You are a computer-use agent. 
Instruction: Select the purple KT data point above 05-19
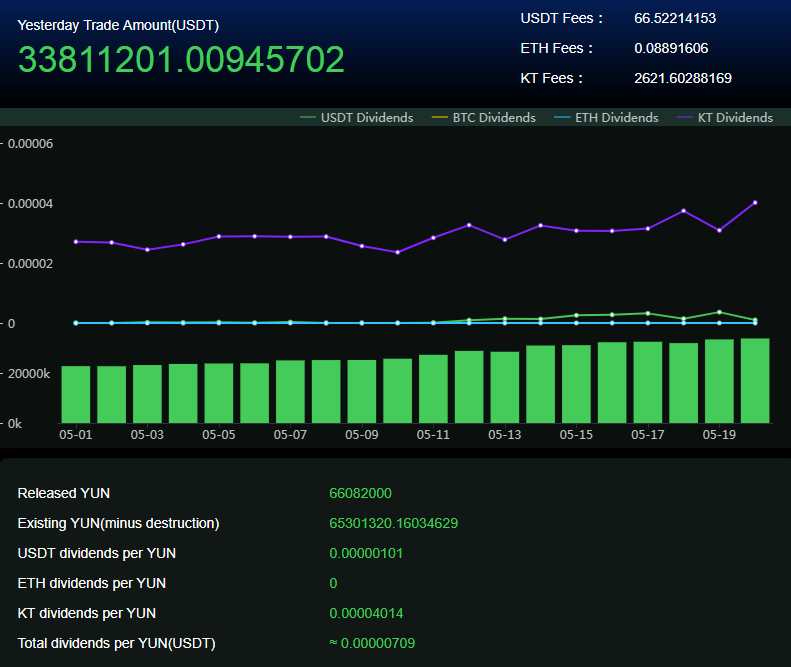click(719, 231)
